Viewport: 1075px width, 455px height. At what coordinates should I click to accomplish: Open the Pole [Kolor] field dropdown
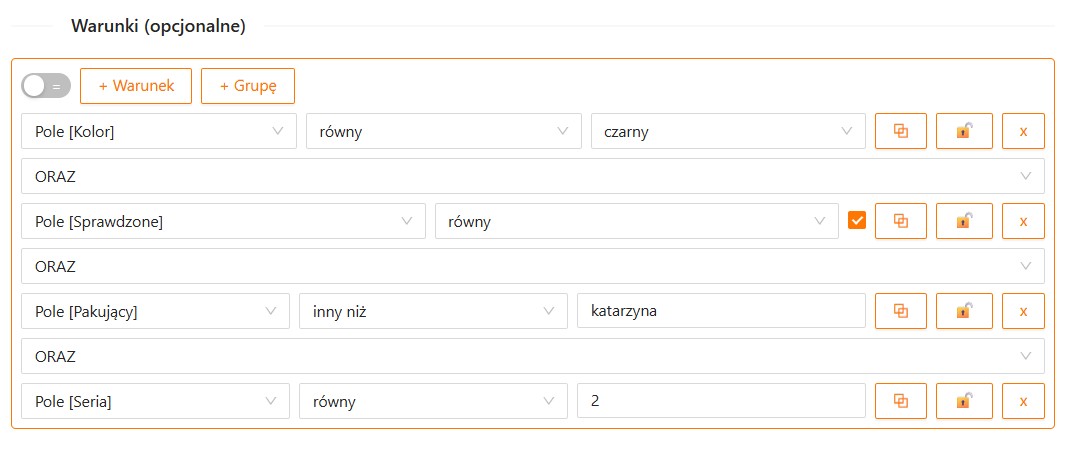pos(158,131)
